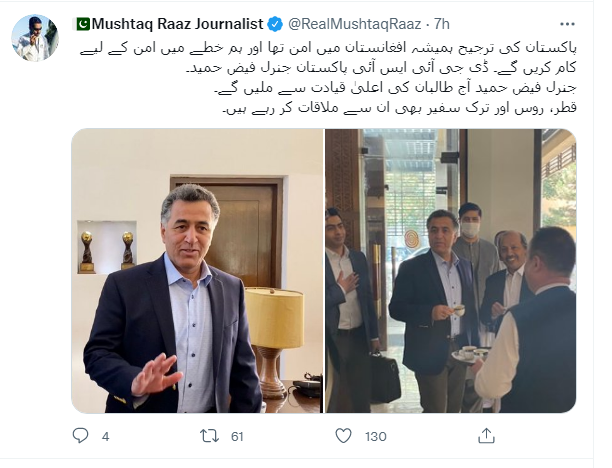Click the first Urdu line of tweet text
Viewport: 612px width, 468px height.
point(328,48)
